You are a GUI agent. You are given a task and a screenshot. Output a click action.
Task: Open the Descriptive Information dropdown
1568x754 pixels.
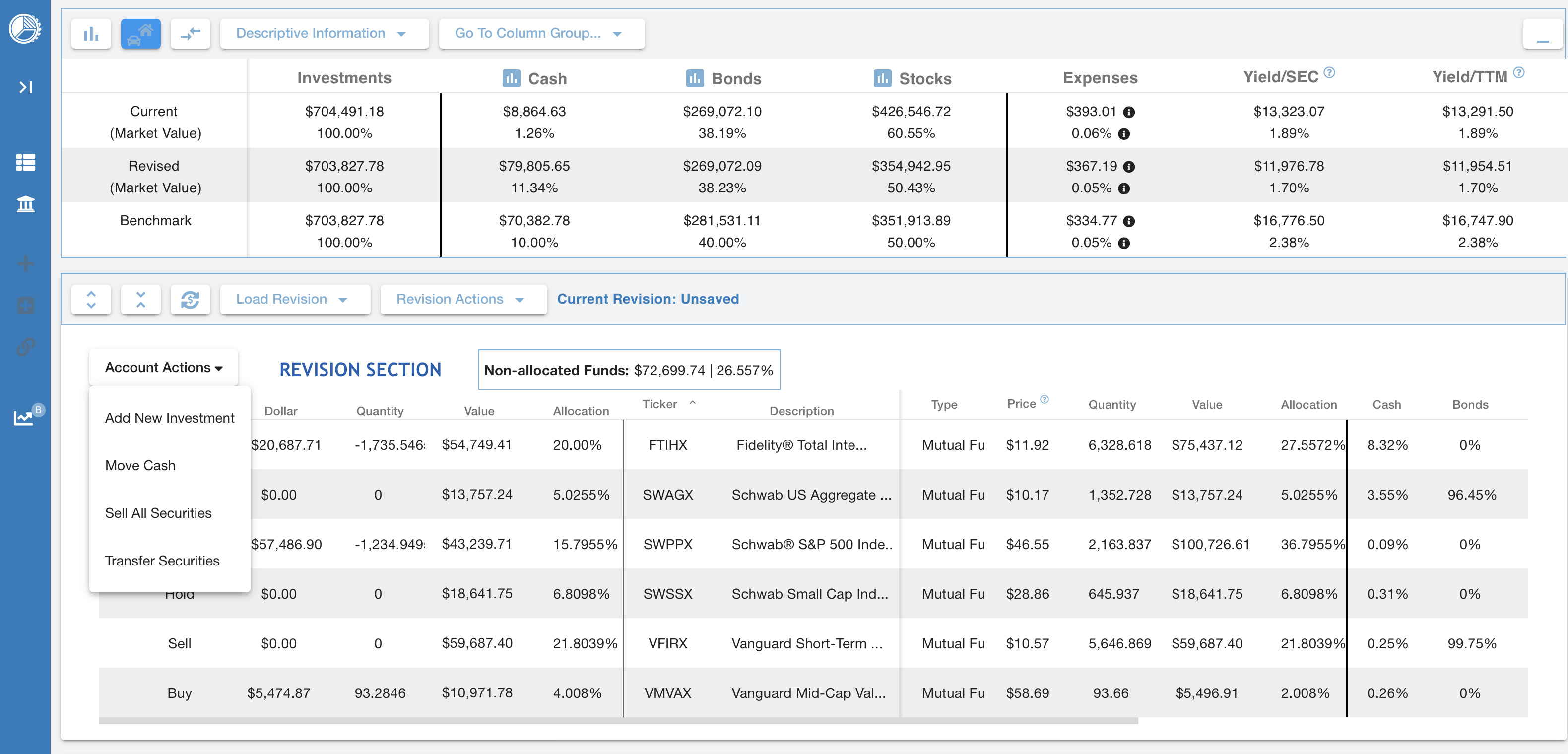pos(325,33)
